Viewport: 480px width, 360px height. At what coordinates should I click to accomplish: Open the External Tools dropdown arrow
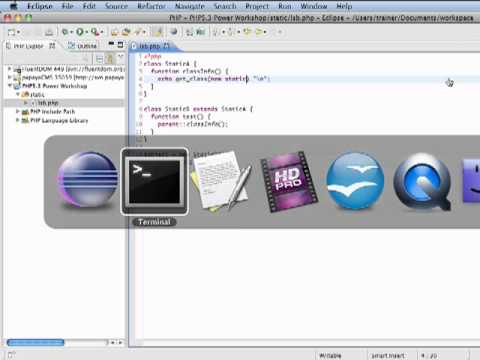[x=102, y=32]
